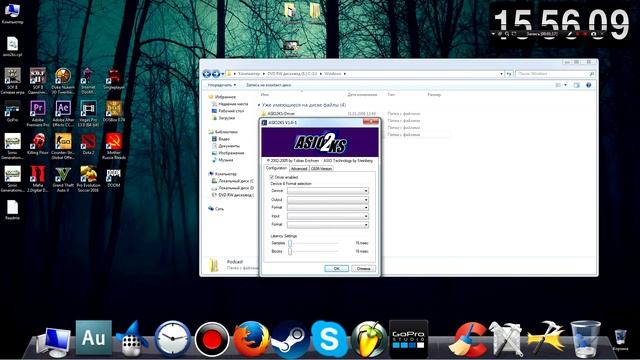
Task: Select the Dota 2 desktop icon
Action: pos(88,144)
